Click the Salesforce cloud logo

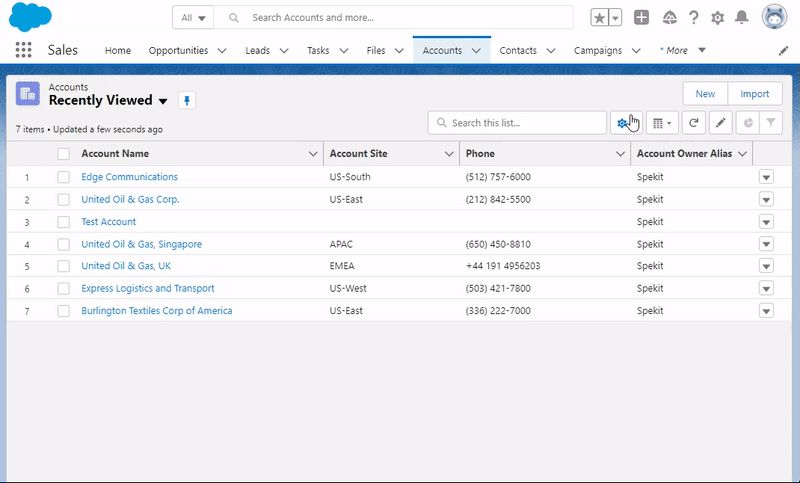pos(30,16)
